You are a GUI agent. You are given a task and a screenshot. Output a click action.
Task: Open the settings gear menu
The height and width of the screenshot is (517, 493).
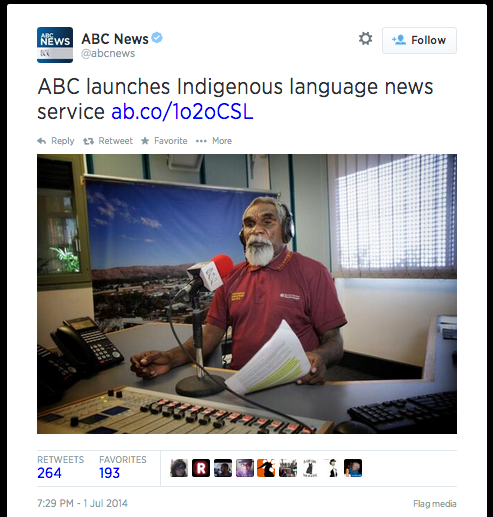[x=365, y=39]
